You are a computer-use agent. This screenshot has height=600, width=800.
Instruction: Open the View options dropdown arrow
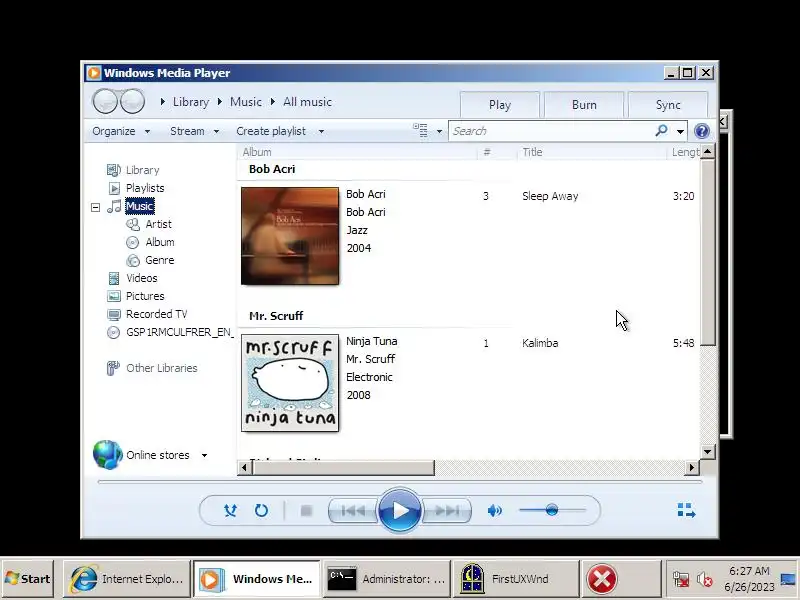click(439, 131)
